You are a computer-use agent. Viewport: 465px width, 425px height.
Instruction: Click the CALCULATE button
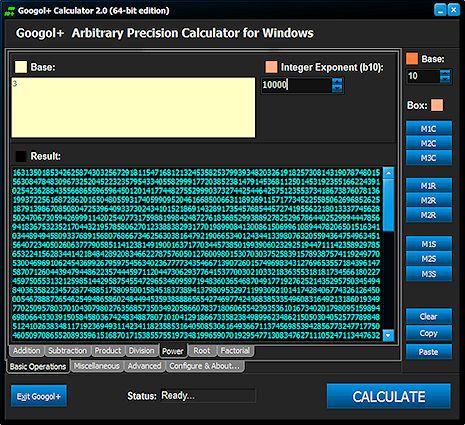coord(389,396)
